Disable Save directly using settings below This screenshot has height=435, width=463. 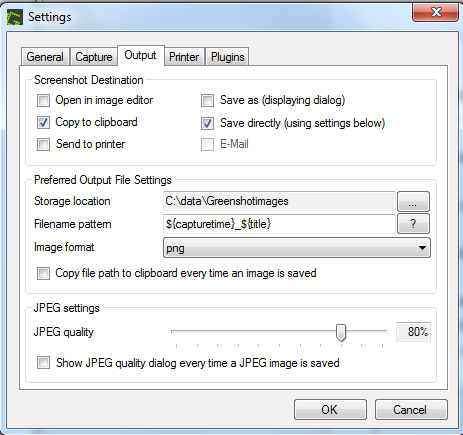[207, 123]
